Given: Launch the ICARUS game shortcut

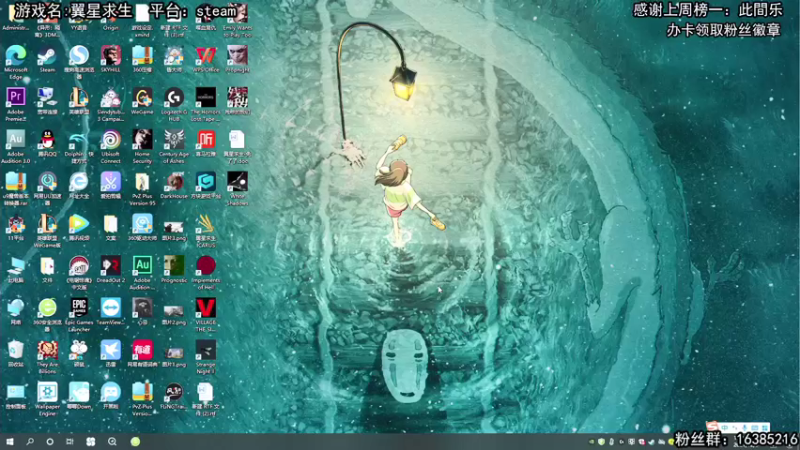Looking at the screenshot, I should [206, 223].
